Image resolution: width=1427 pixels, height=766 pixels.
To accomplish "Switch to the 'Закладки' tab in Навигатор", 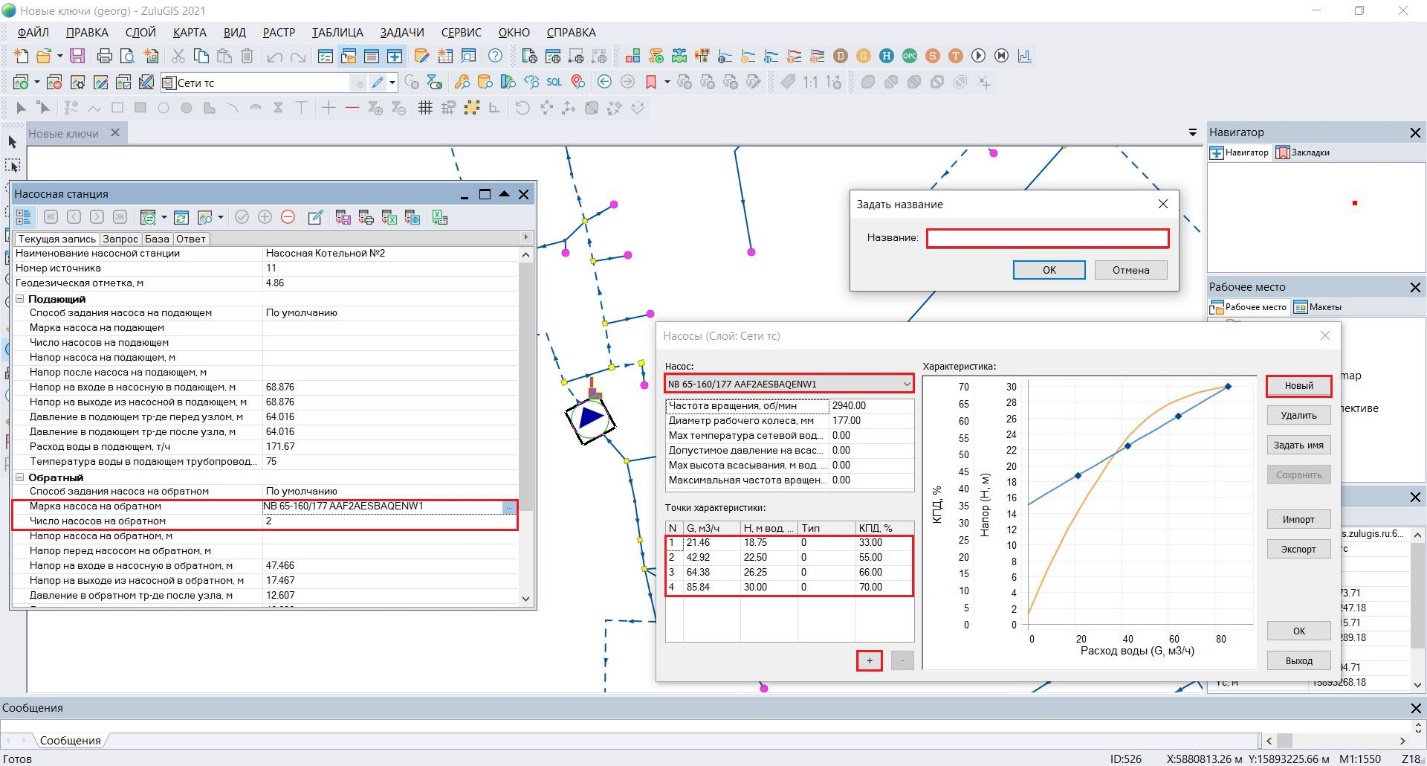I will coord(1304,153).
